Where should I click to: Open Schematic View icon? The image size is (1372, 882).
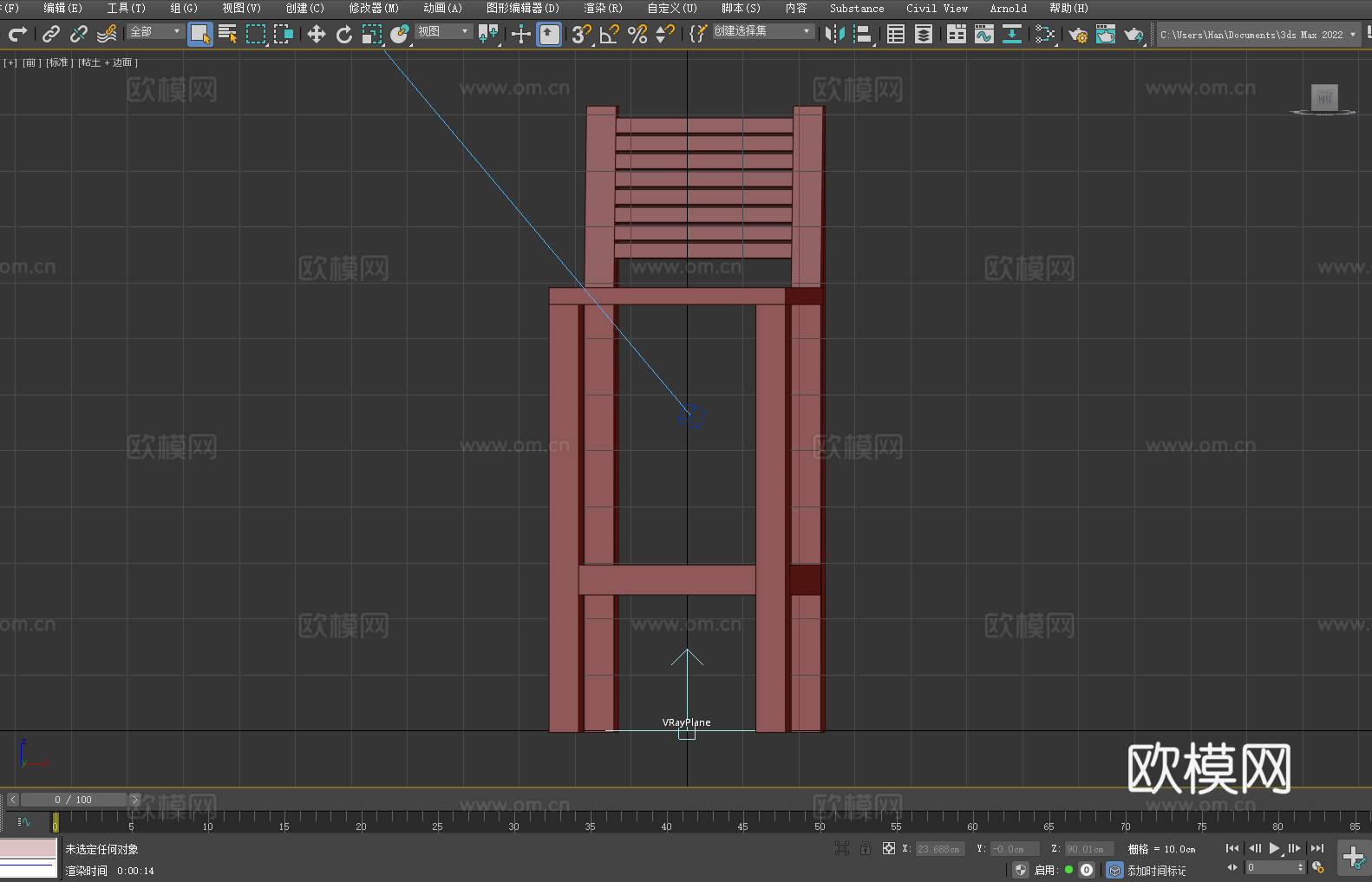coord(1045,34)
